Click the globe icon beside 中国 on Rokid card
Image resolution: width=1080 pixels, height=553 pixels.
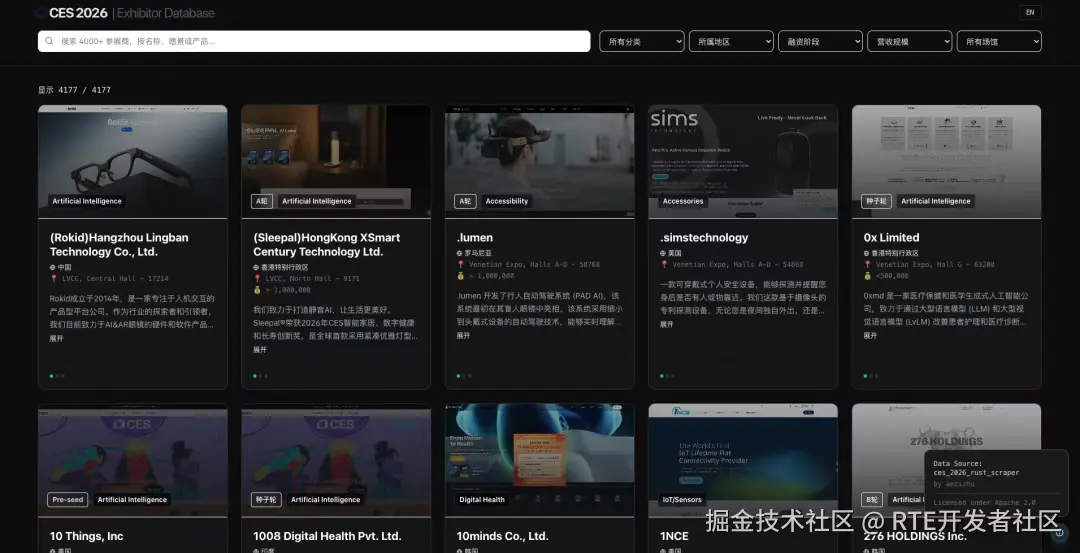coord(52,267)
